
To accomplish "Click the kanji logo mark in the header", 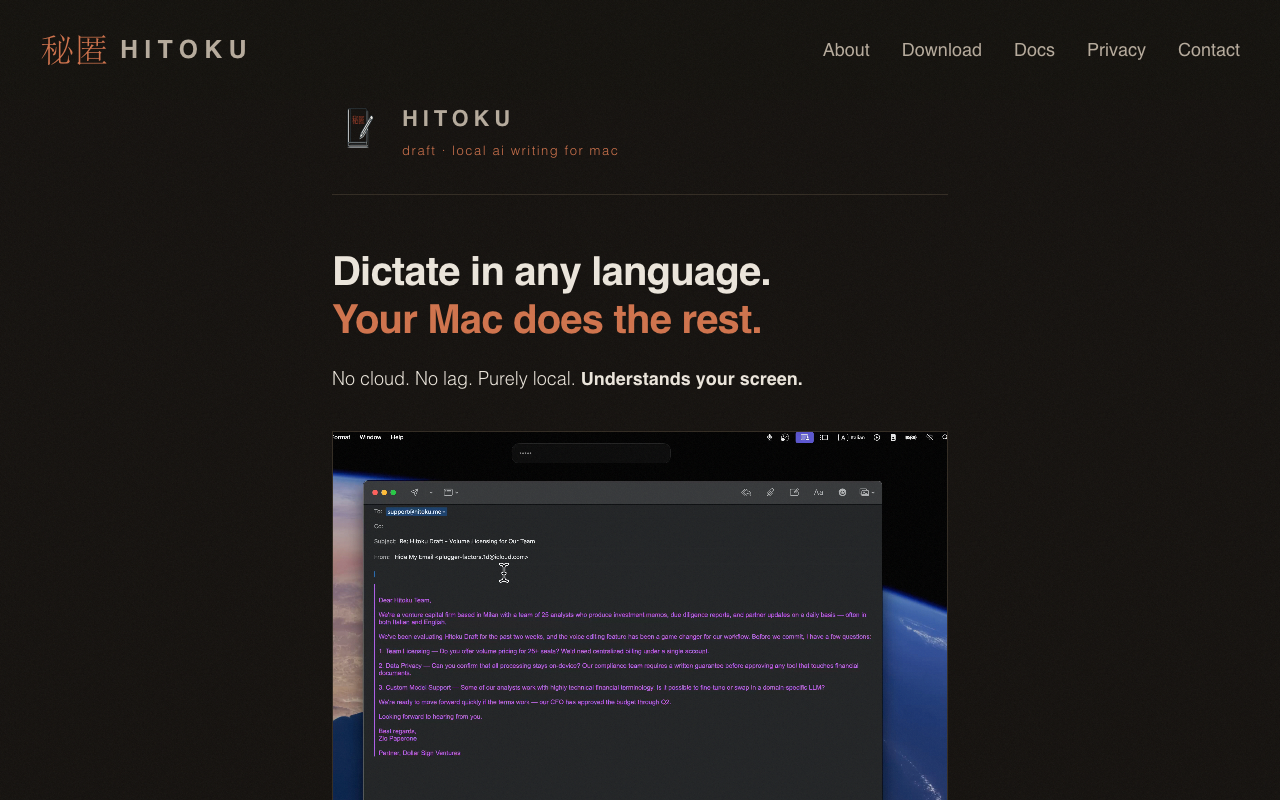I will (74, 49).
